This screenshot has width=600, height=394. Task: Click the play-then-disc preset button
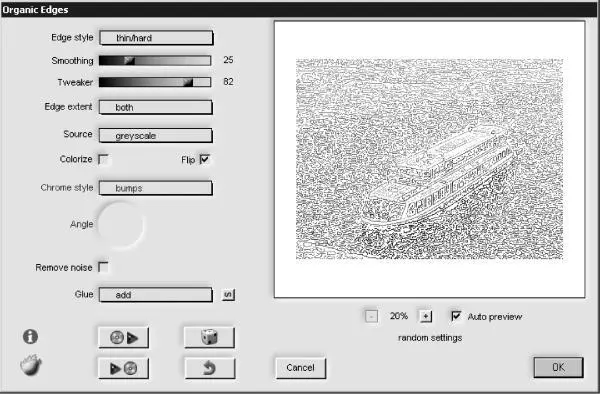tap(124, 368)
